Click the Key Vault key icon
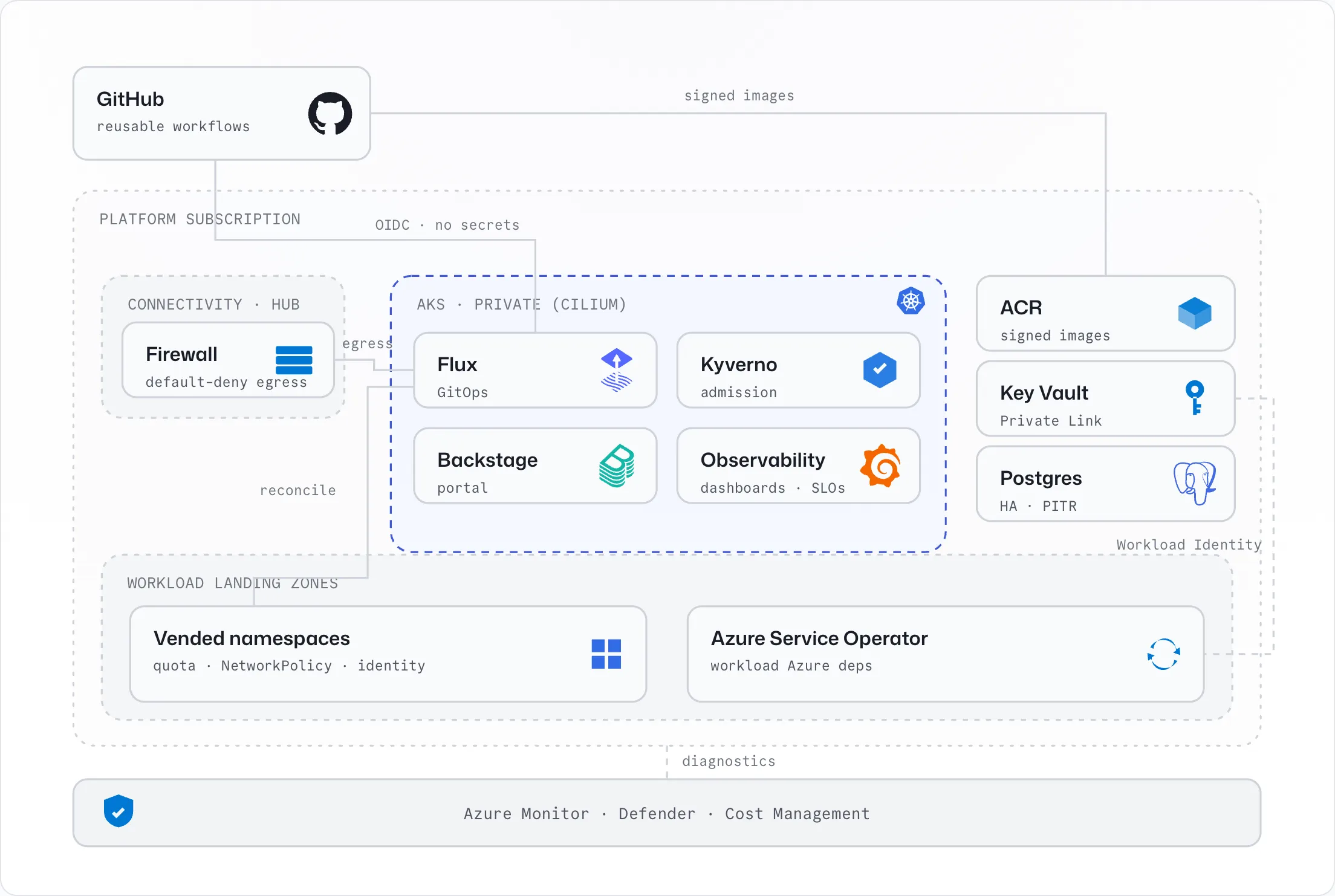 [x=1195, y=397]
